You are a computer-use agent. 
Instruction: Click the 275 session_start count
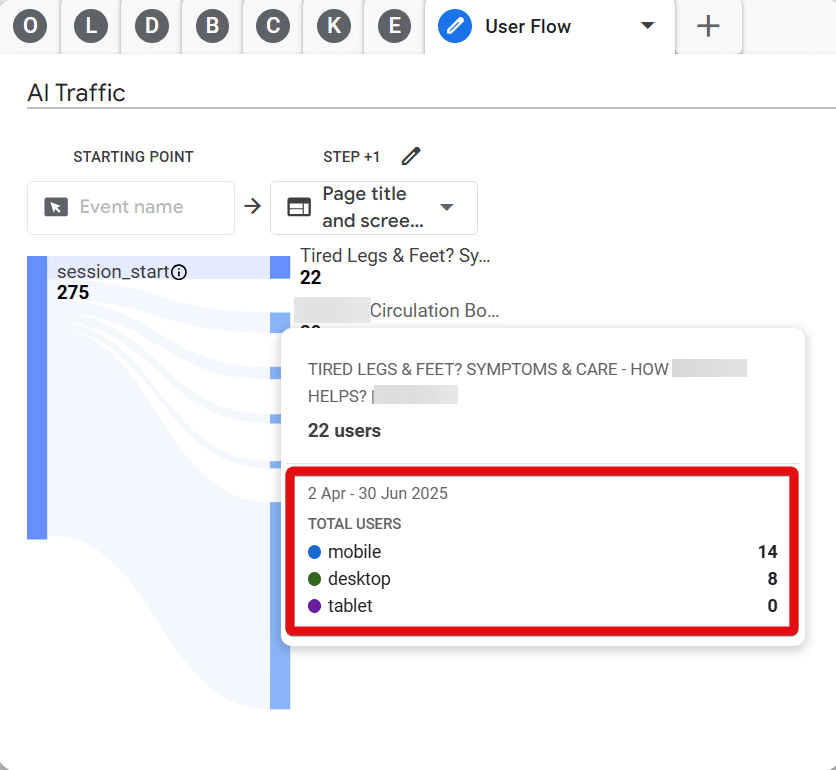(73, 292)
